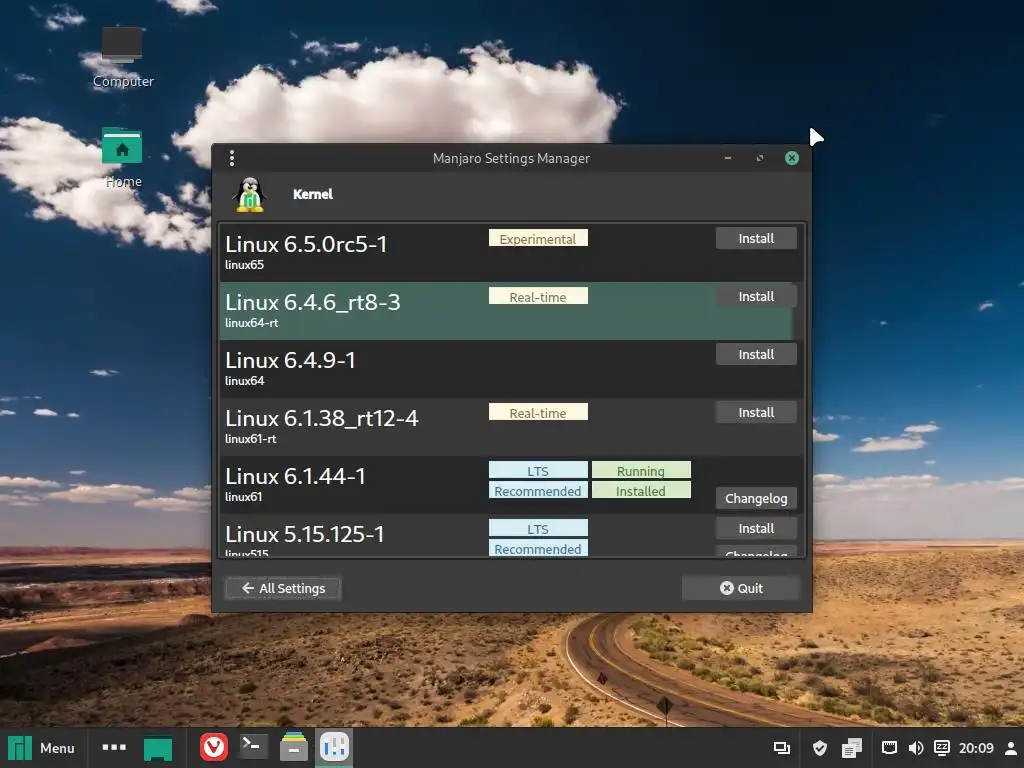Go back to All Settings
This screenshot has width=1024, height=768.
[x=283, y=588]
